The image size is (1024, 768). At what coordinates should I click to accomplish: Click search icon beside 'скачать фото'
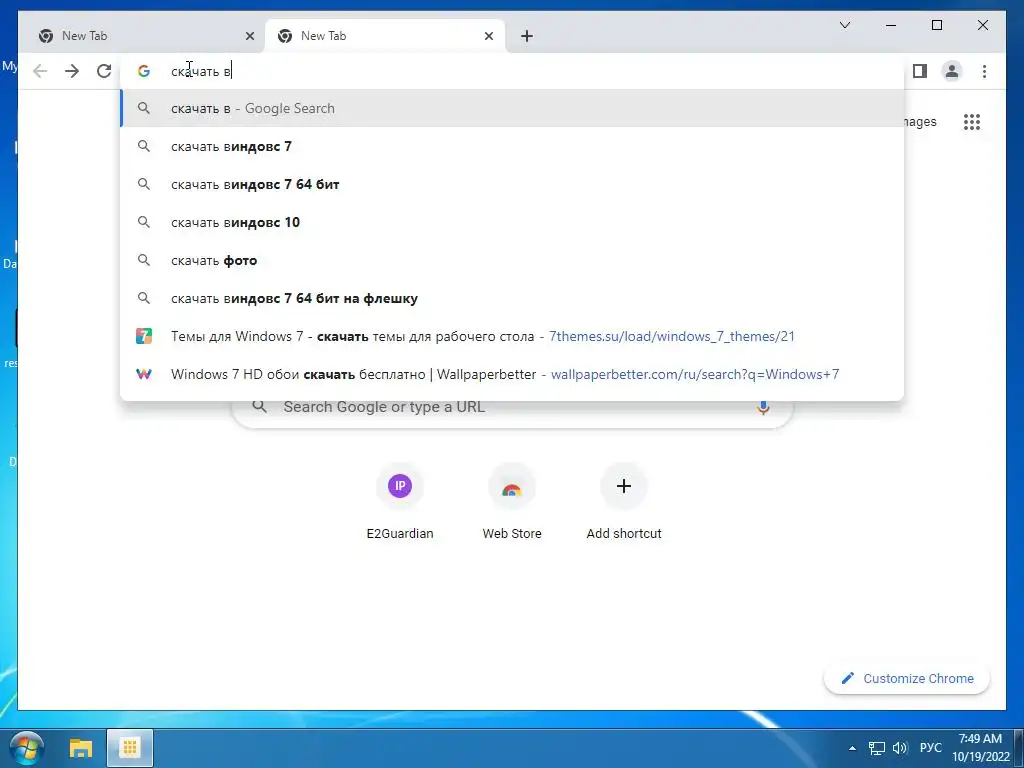144,260
